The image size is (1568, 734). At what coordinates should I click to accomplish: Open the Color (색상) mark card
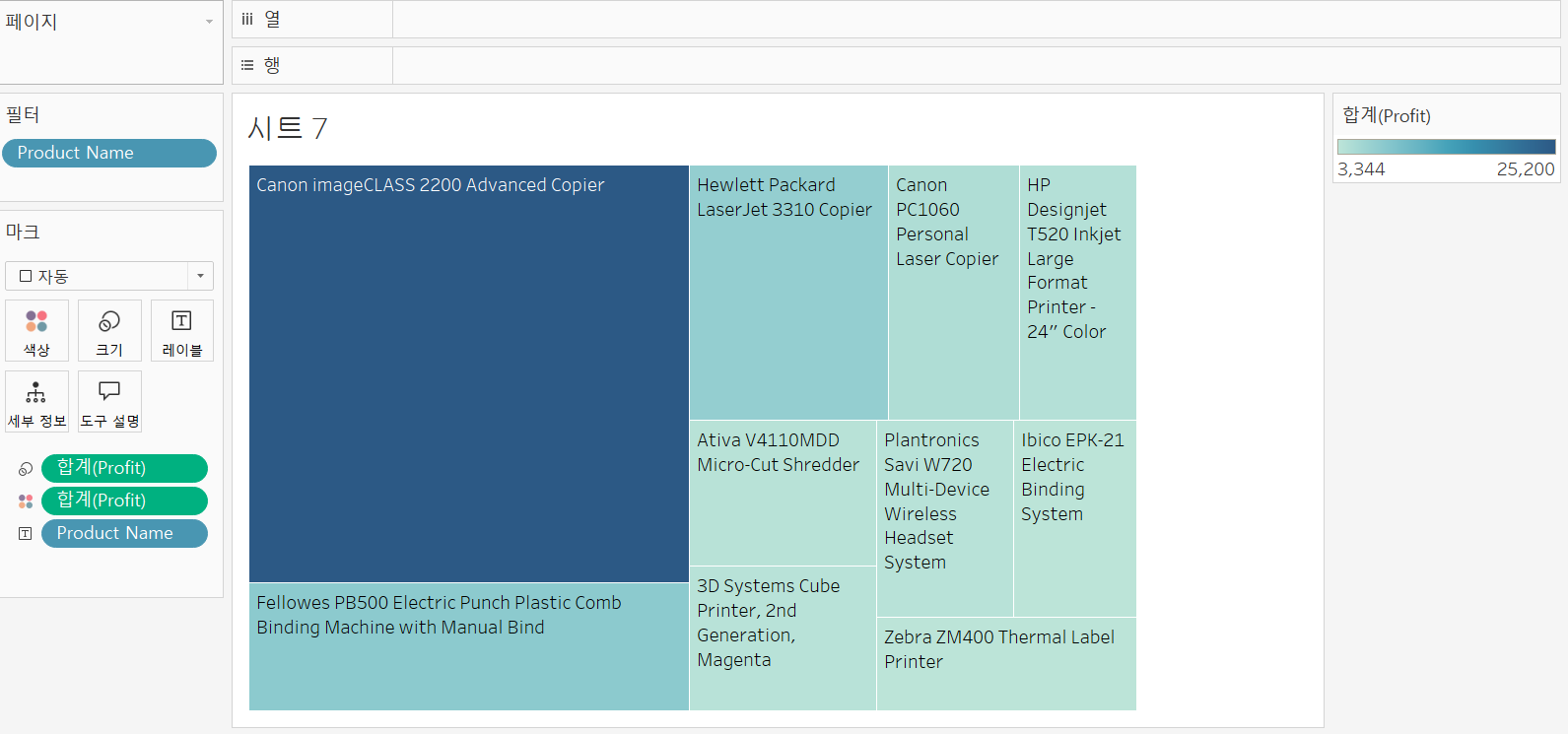[36, 331]
